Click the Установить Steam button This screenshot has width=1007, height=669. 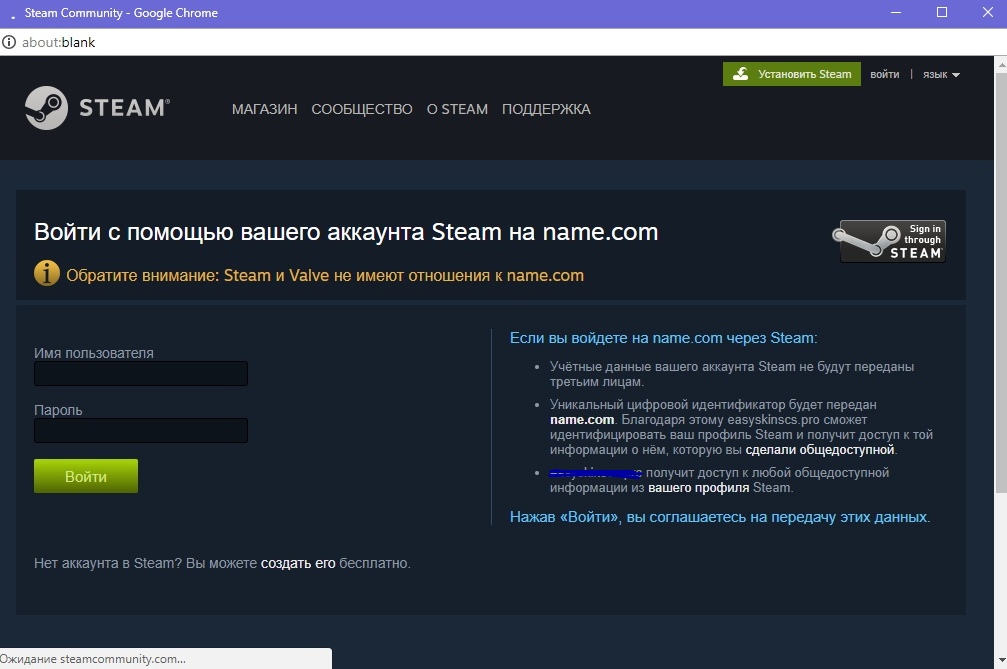[x=792, y=74]
